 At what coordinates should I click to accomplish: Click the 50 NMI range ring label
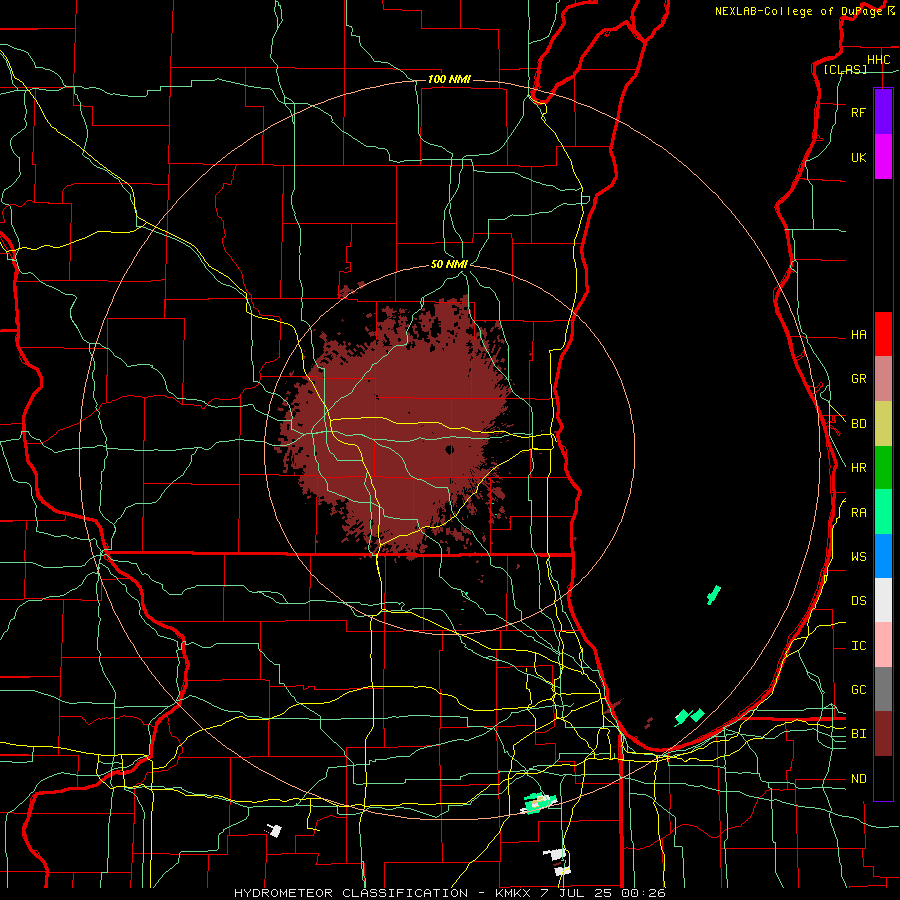click(x=449, y=264)
